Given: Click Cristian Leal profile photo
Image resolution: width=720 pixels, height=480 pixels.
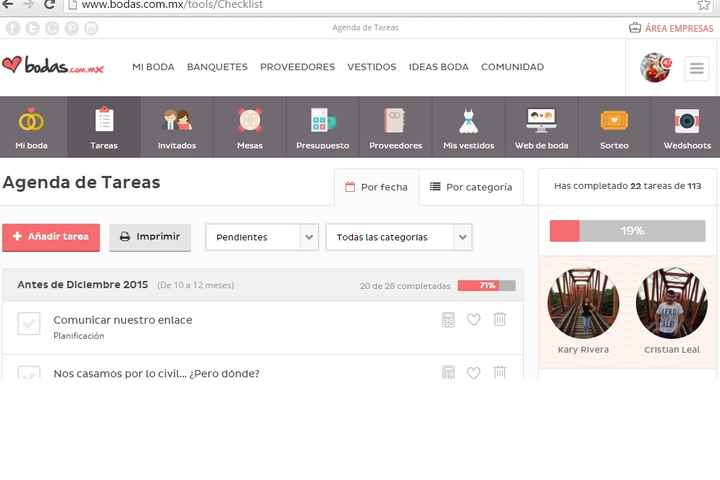Looking at the screenshot, I should click(x=672, y=303).
